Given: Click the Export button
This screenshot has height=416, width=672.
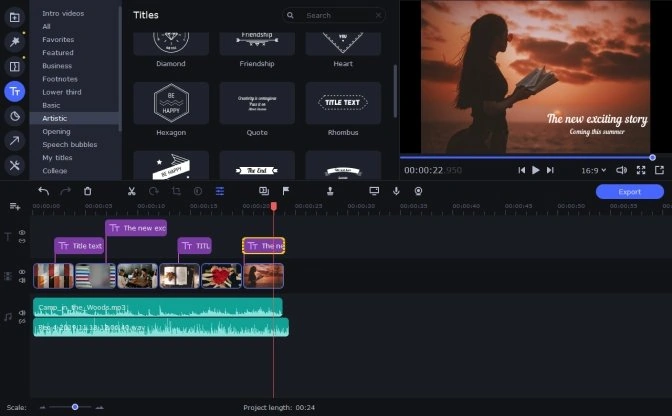Looking at the screenshot, I should point(630,192).
